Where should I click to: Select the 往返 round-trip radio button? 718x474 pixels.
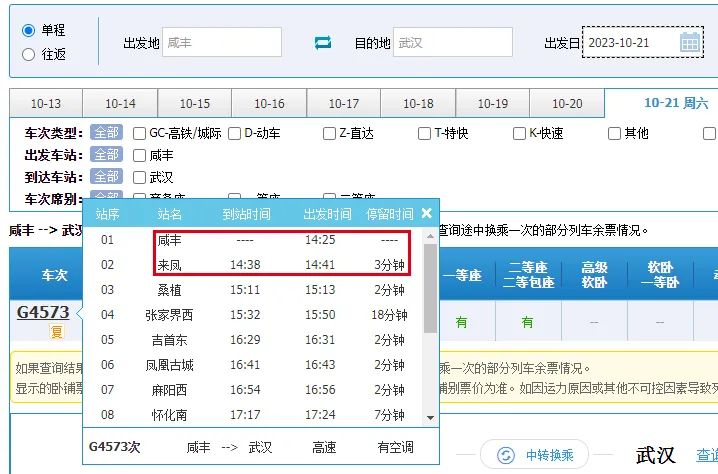pos(28,54)
